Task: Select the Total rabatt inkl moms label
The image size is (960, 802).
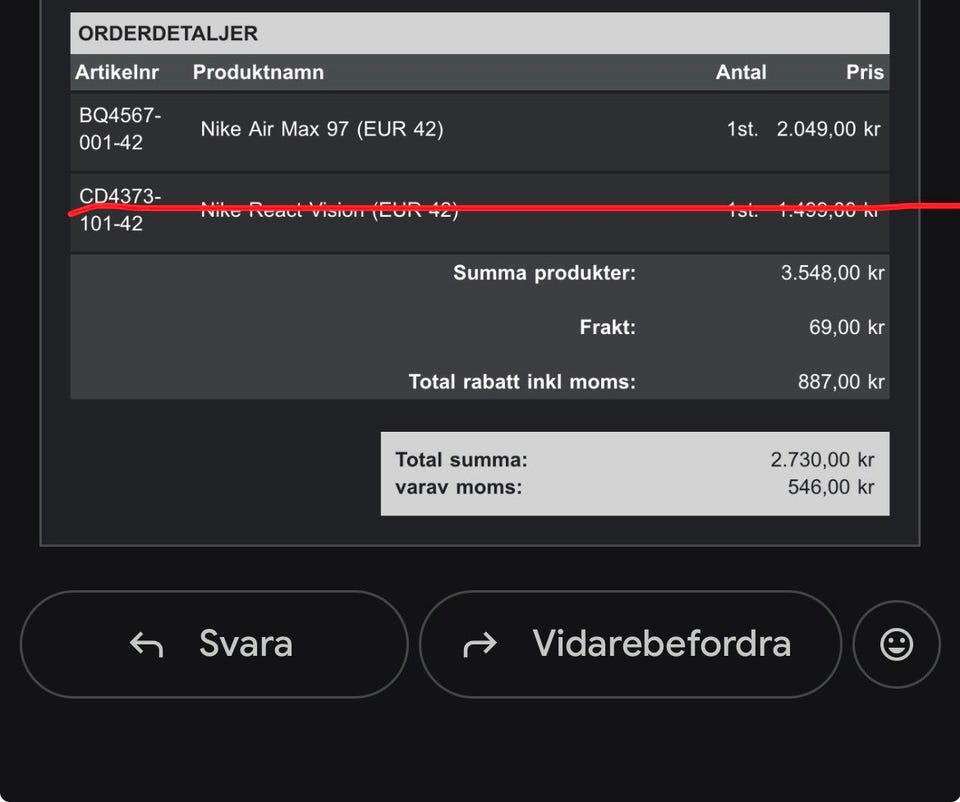Action: click(x=522, y=381)
